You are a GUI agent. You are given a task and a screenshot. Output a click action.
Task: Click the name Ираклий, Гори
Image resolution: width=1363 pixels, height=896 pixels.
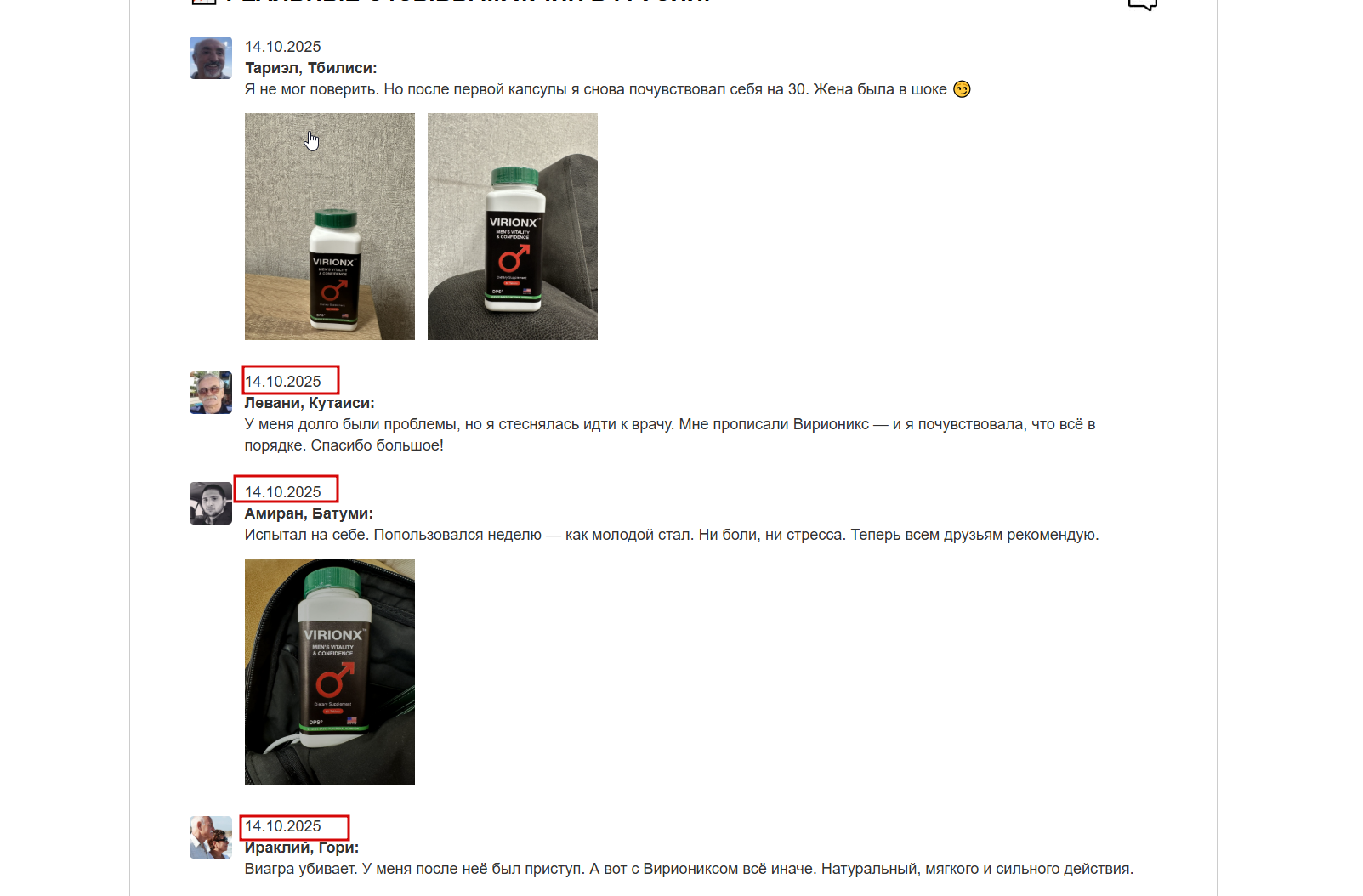(x=302, y=848)
